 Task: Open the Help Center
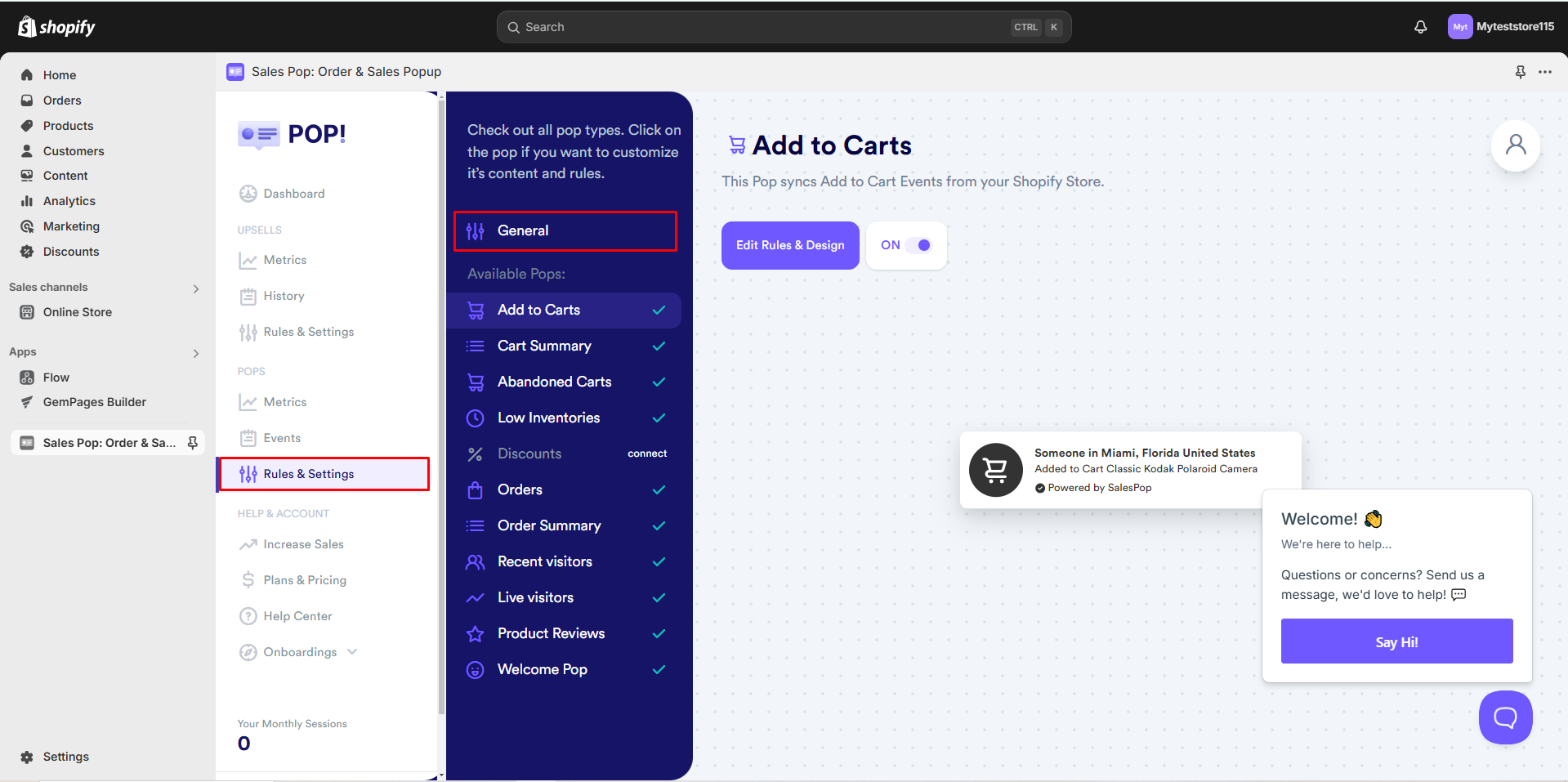[297, 615]
